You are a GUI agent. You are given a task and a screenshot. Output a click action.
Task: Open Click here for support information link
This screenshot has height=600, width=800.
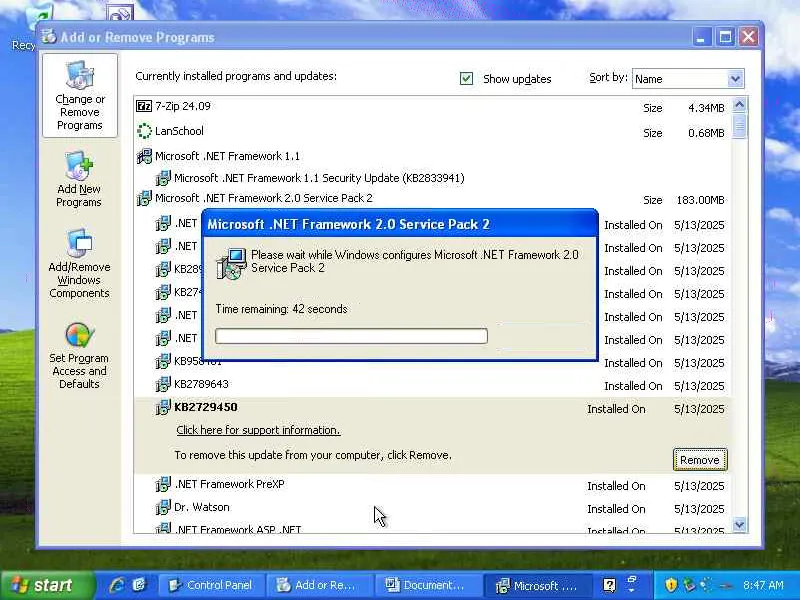click(258, 430)
